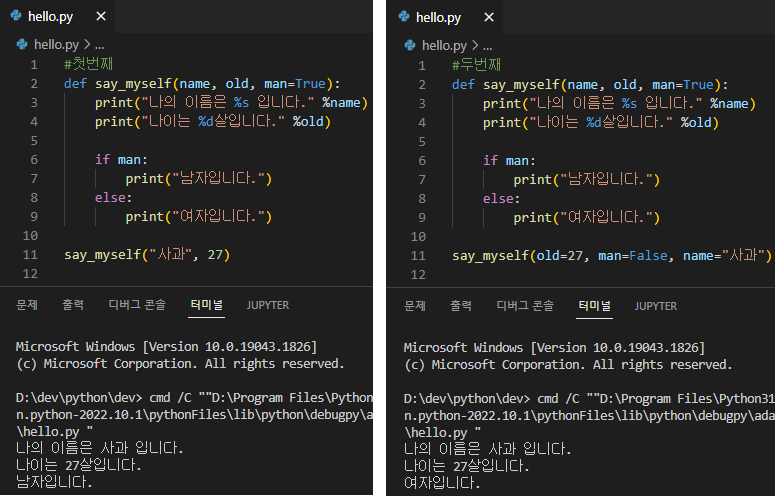Click man=False argument in right editor

click(633, 255)
